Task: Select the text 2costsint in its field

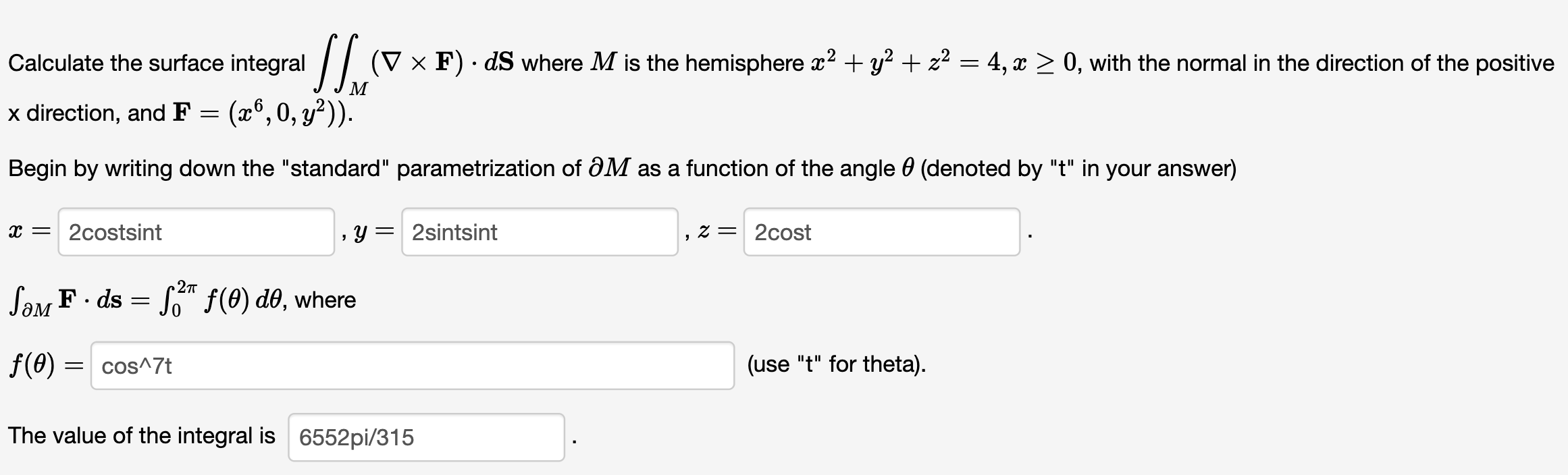Action: [x=115, y=233]
